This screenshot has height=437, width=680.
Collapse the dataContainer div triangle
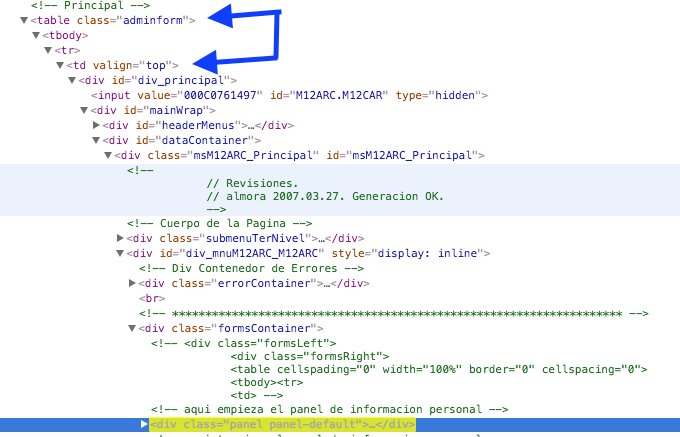coord(96,141)
